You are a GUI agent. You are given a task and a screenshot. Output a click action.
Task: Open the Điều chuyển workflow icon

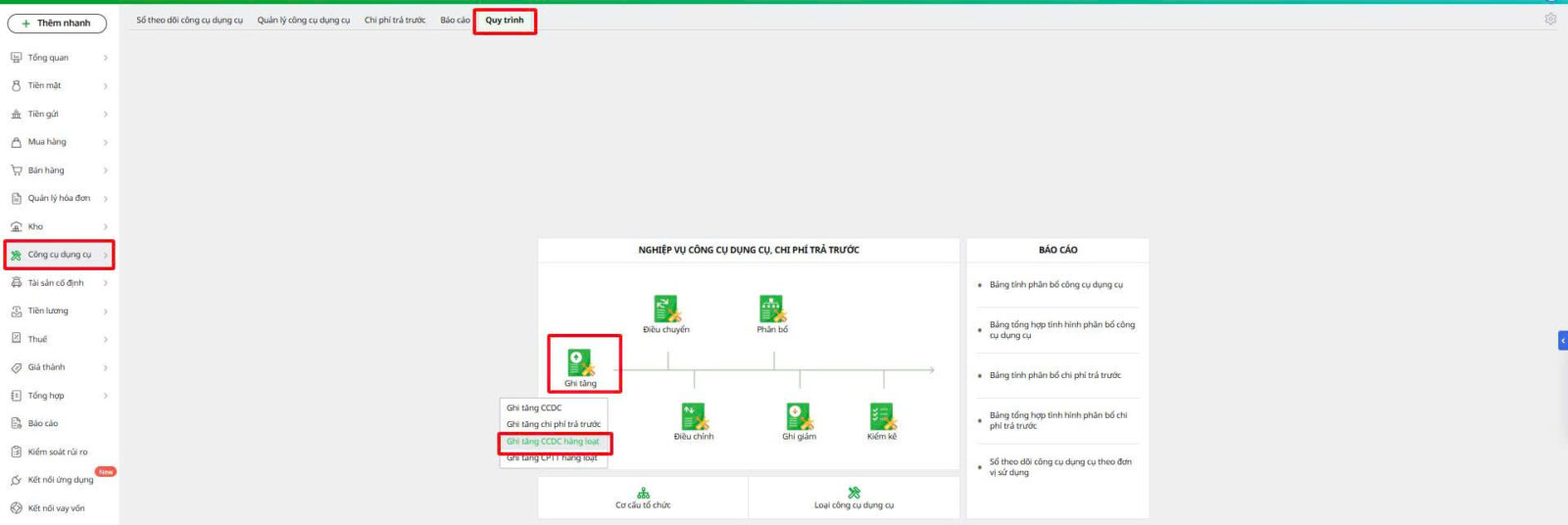click(666, 310)
